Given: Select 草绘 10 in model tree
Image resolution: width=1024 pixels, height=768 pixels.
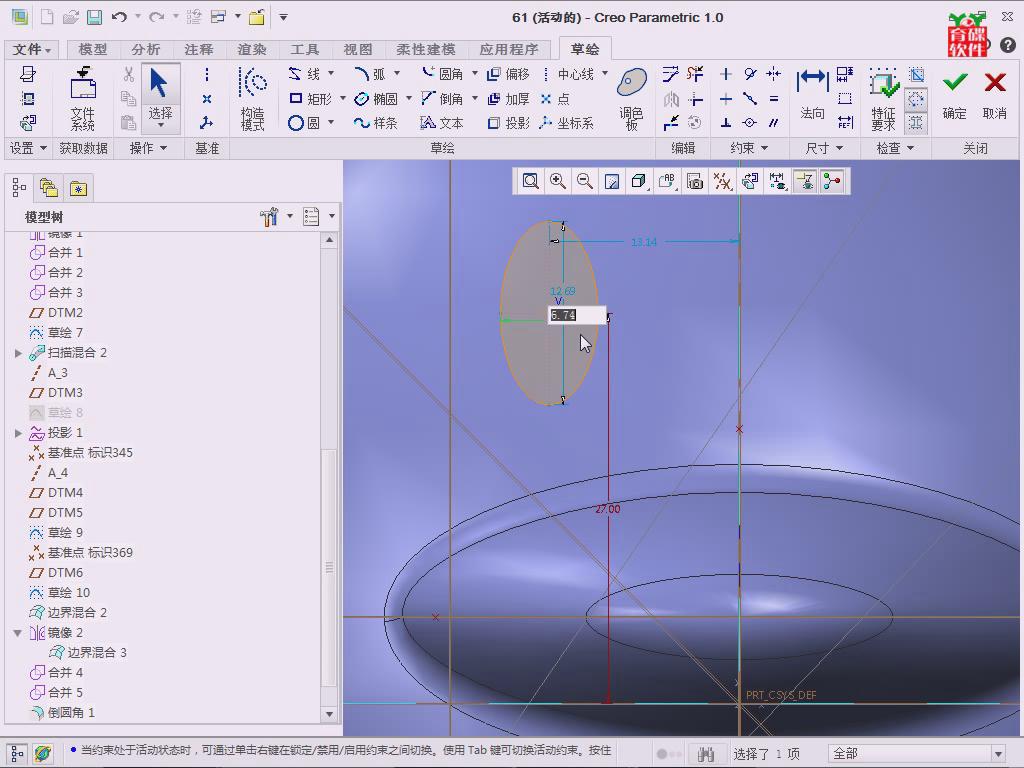Looking at the screenshot, I should point(59,592).
